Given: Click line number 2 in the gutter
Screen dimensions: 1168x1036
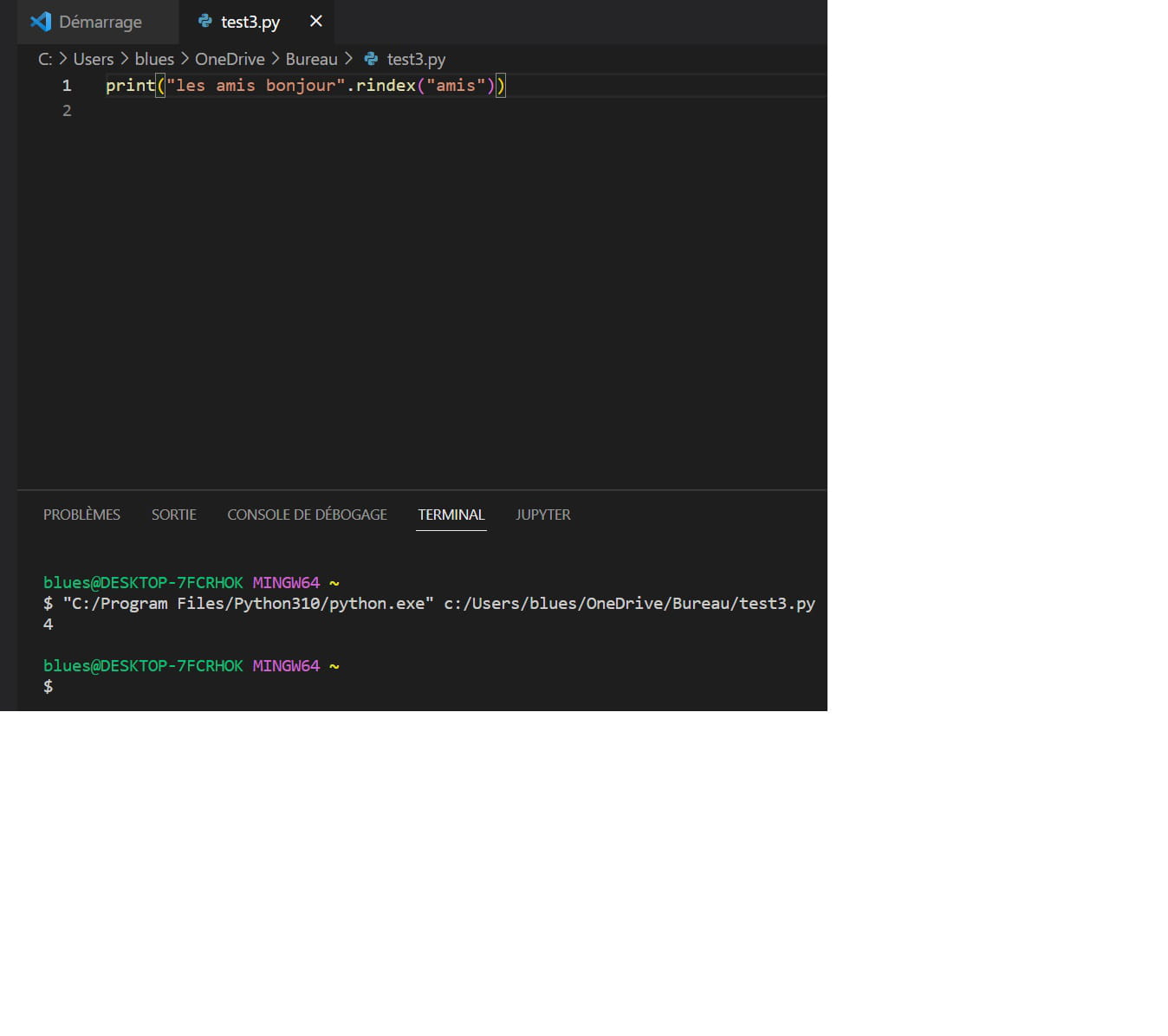Looking at the screenshot, I should (x=67, y=110).
